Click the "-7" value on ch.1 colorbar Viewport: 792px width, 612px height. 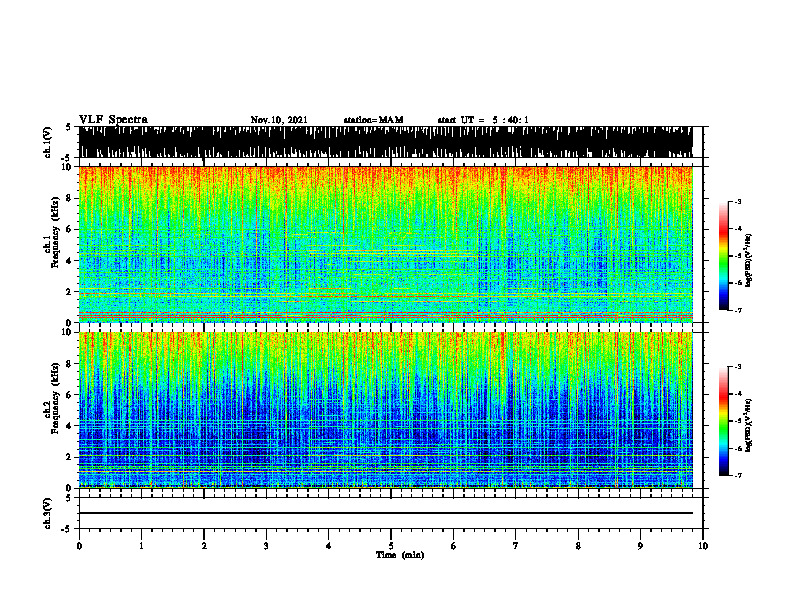tap(737, 310)
